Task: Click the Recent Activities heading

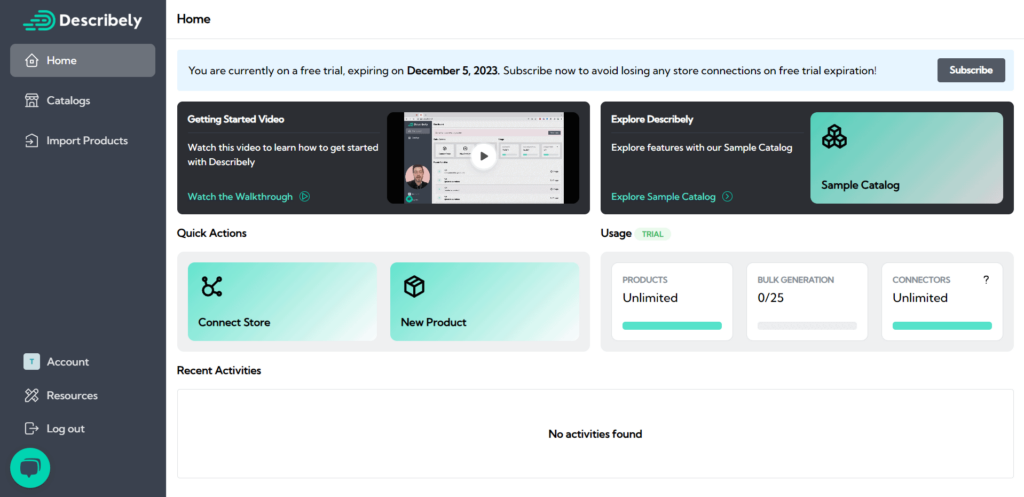Action: (x=219, y=370)
